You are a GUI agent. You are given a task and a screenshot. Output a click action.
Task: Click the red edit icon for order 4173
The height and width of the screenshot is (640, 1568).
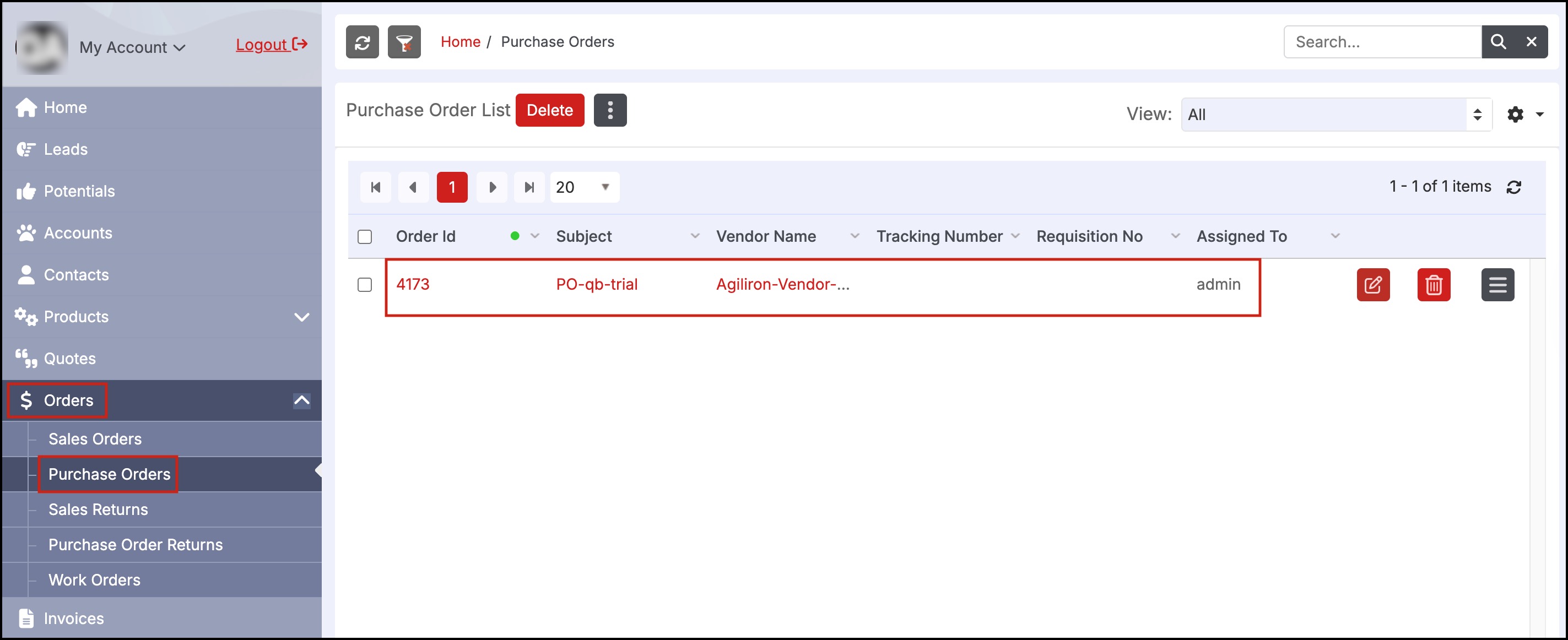point(1372,285)
